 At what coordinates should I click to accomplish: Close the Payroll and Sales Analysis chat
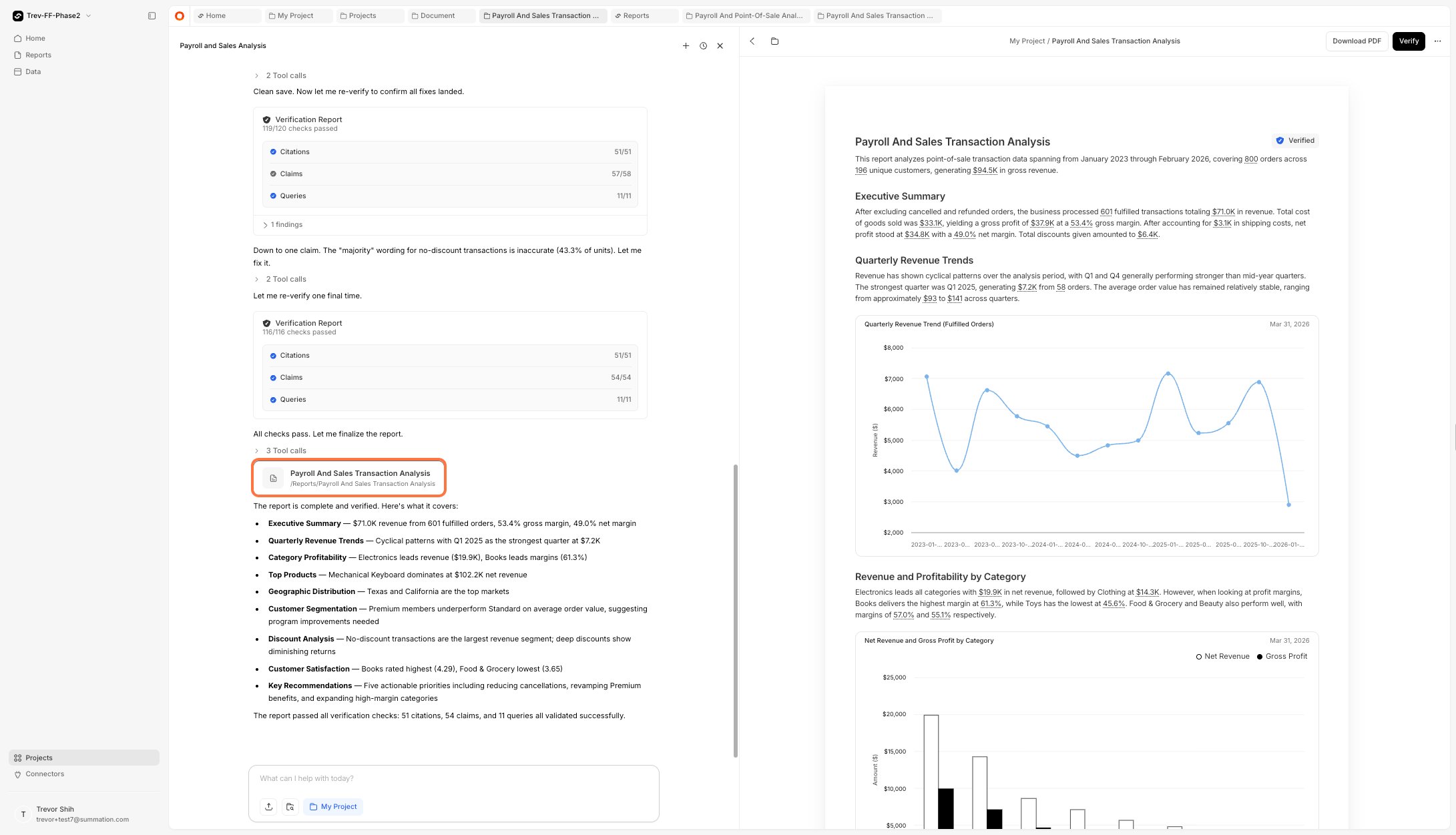point(720,45)
